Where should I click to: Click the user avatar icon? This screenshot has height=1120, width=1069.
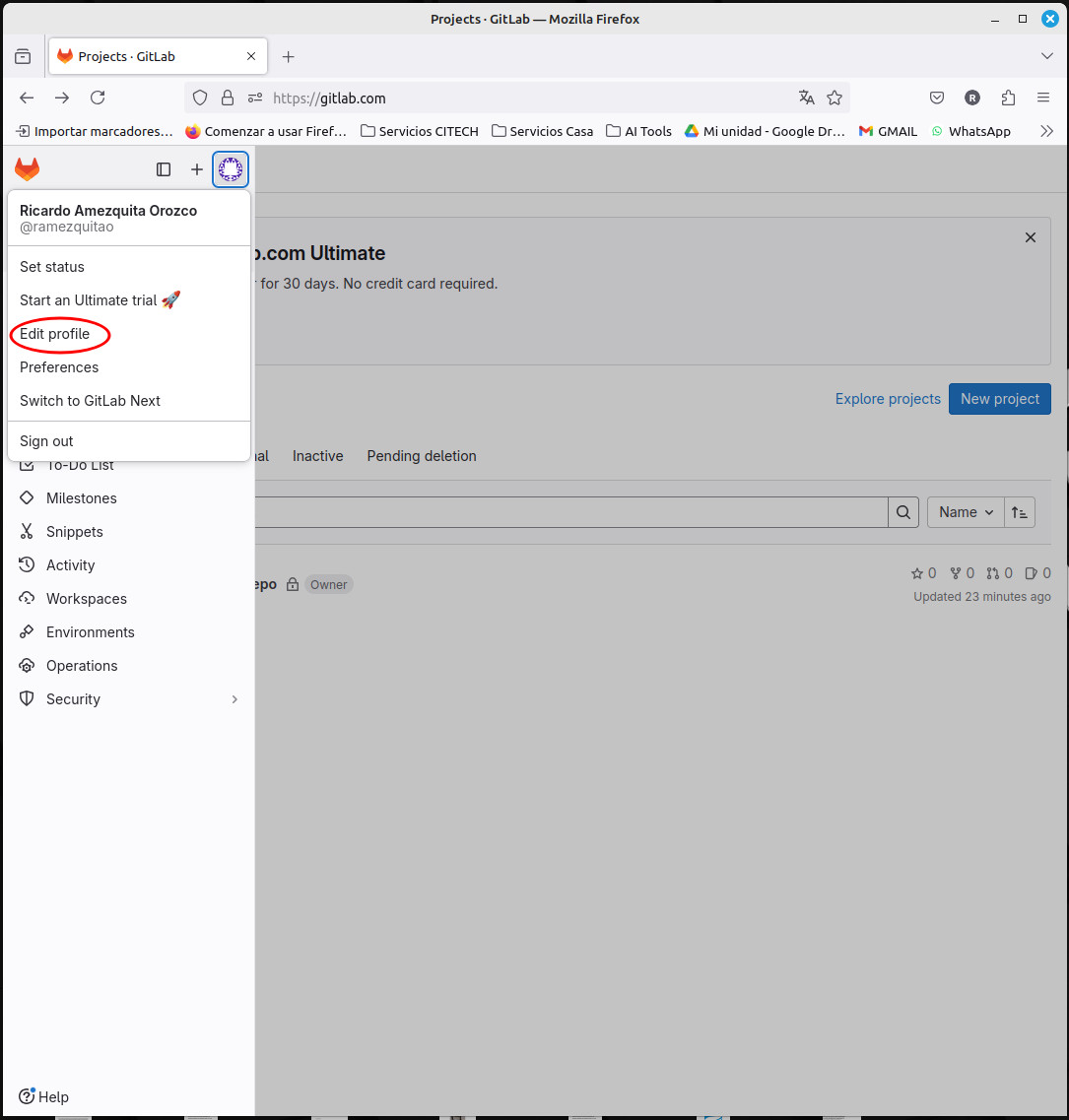231,169
